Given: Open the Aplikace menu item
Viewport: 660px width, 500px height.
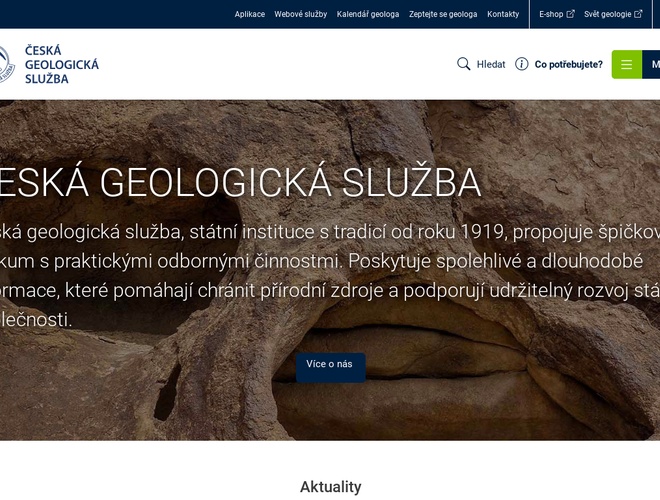Looking at the screenshot, I should pos(250,14).
